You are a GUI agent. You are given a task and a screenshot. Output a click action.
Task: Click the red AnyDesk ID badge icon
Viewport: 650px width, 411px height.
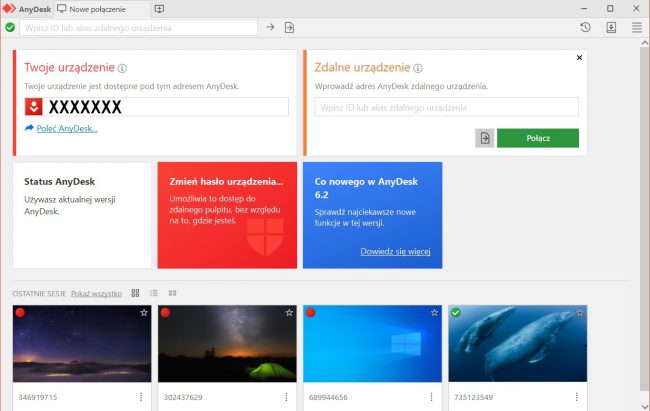[34, 107]
